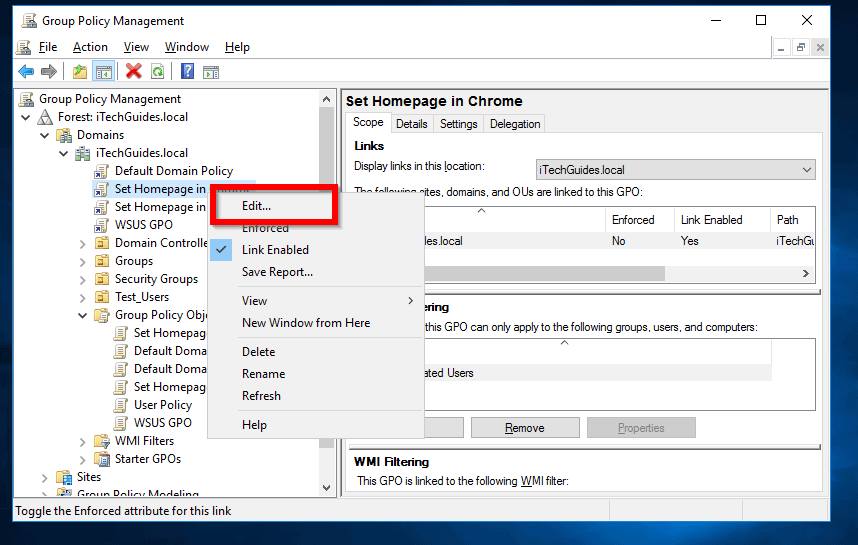Screen dimensions: 858x545
Task: Go up one level with folder icon
Action: tap(80, 72)
